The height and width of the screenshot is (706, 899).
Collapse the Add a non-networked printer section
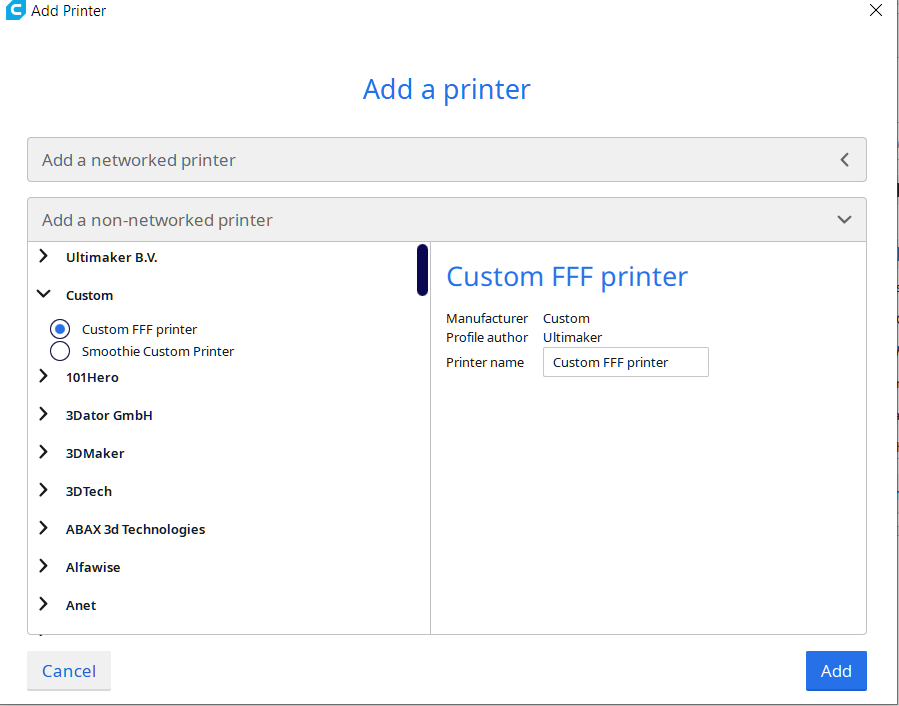[447, 220]
